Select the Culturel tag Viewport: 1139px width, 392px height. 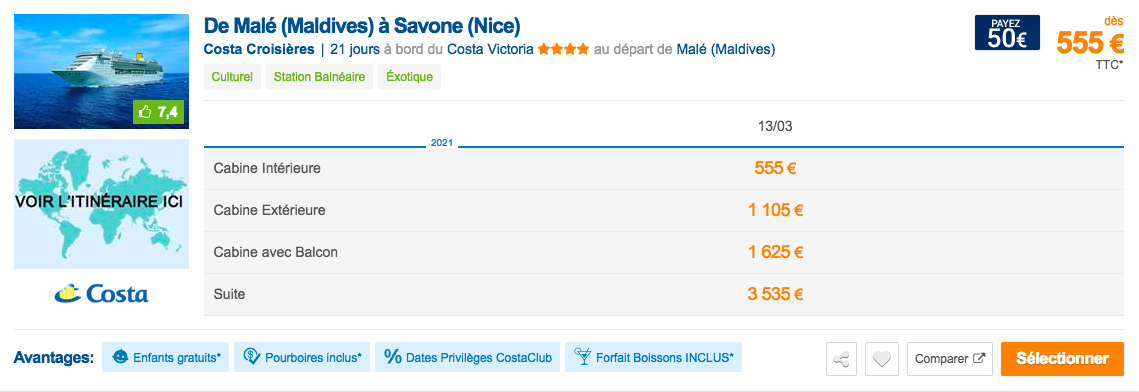click(232, 77)
